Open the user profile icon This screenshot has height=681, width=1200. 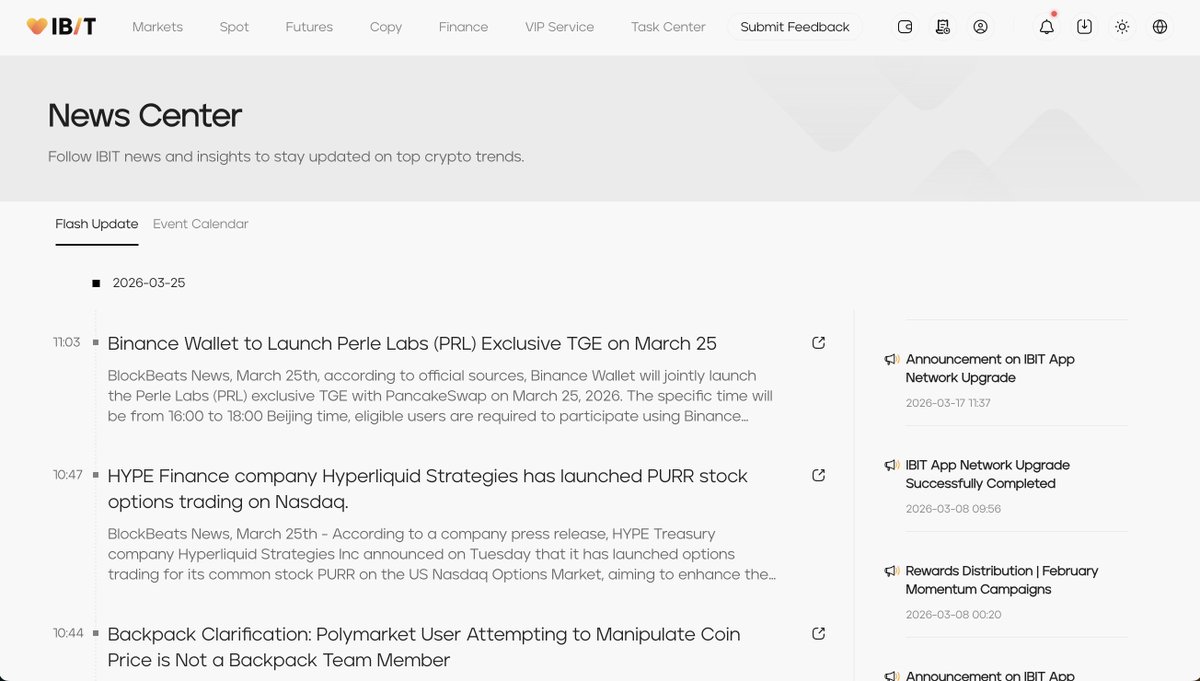coord(980,27)
